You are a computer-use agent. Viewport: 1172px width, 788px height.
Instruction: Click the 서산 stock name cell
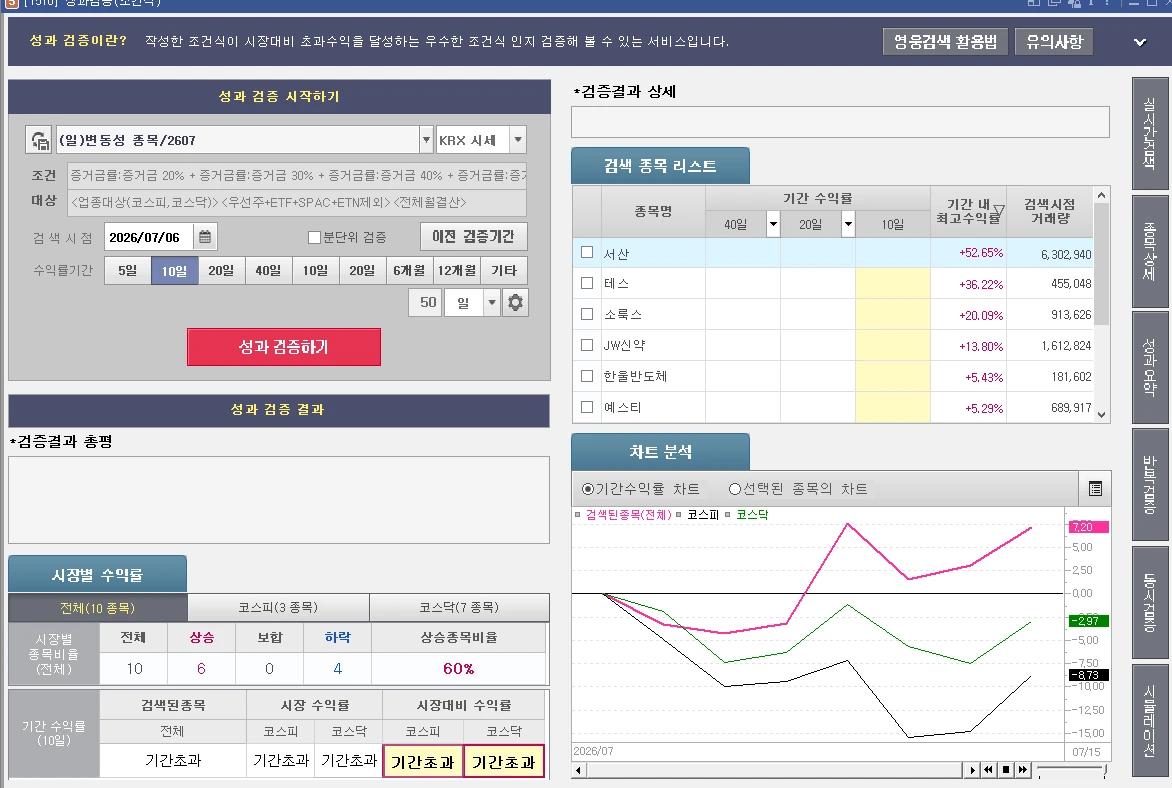point(653,253)
